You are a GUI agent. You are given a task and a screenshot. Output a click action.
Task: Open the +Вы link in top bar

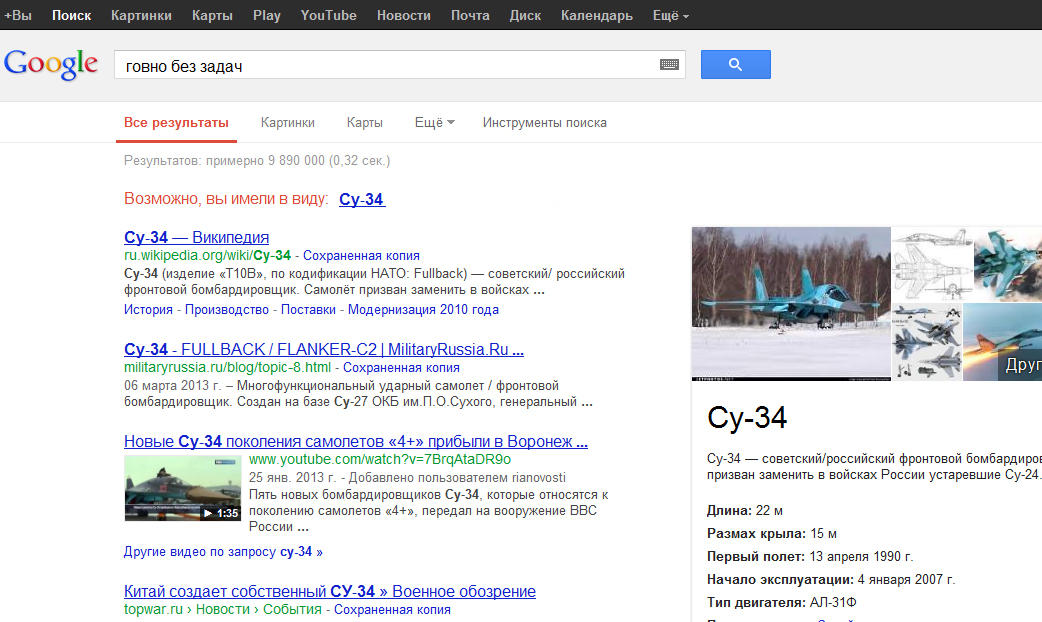(x=18, y=15)
